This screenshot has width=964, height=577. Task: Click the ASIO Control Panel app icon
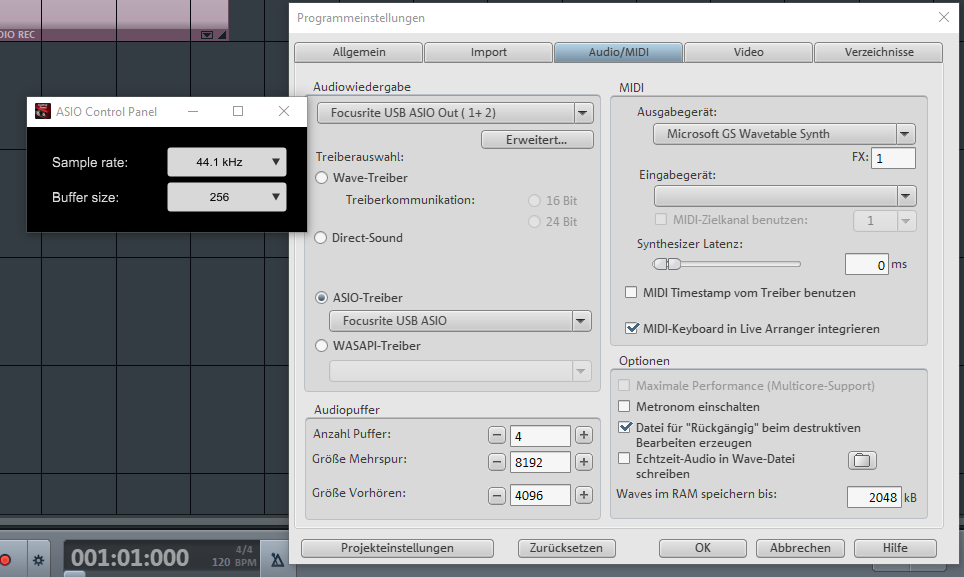42,111
